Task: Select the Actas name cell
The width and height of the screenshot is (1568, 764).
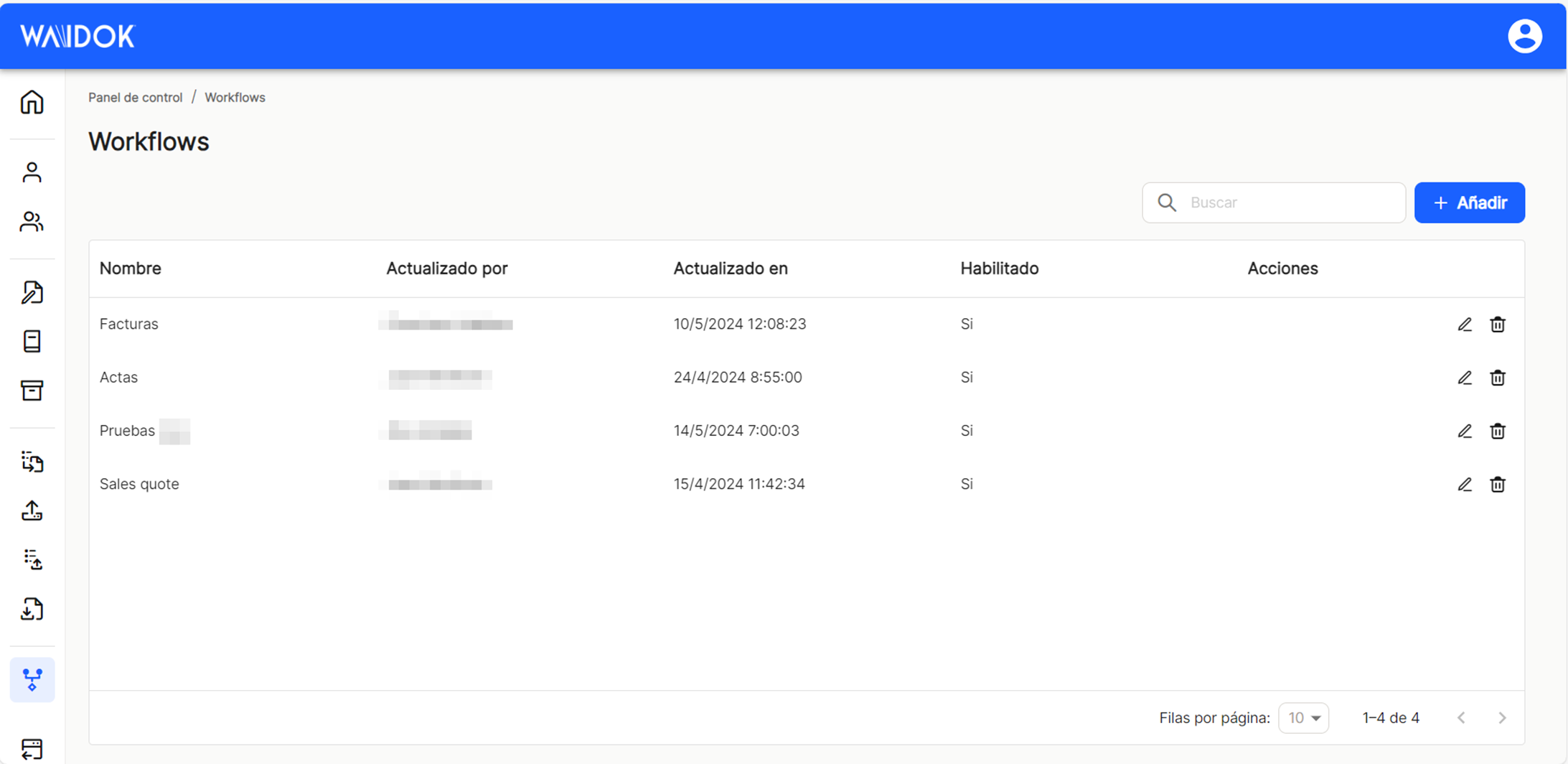Action: 118,378
